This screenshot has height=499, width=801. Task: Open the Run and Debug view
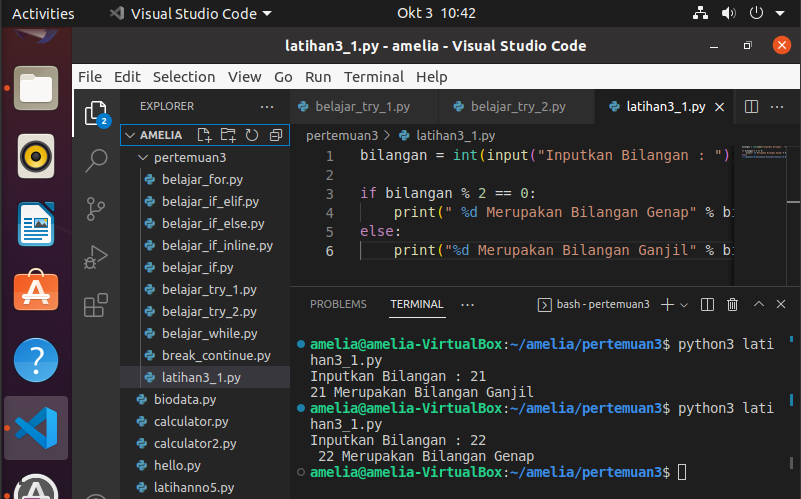click(96, 257)
